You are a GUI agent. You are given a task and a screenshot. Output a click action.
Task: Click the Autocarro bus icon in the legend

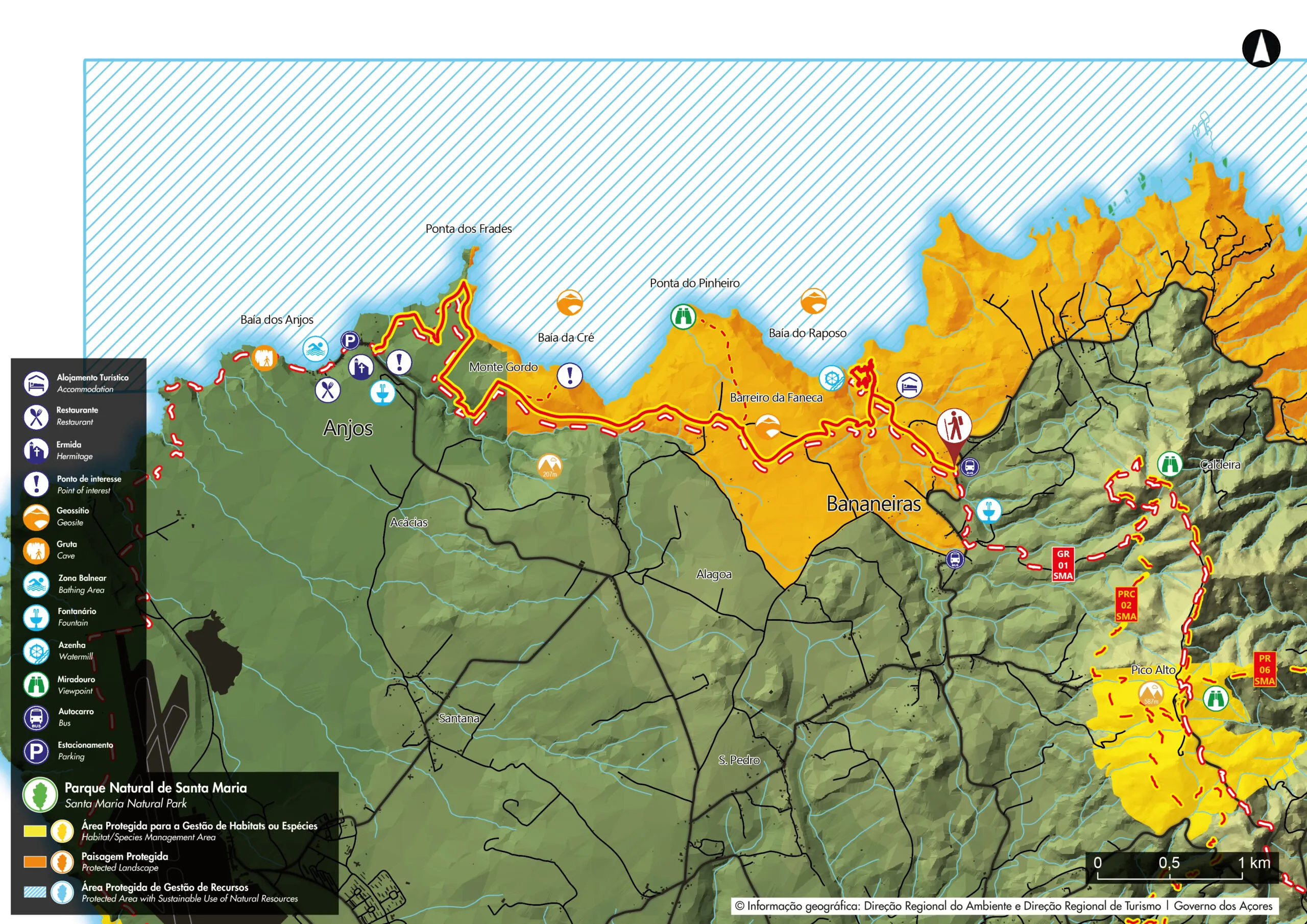(x=36, y=718)
